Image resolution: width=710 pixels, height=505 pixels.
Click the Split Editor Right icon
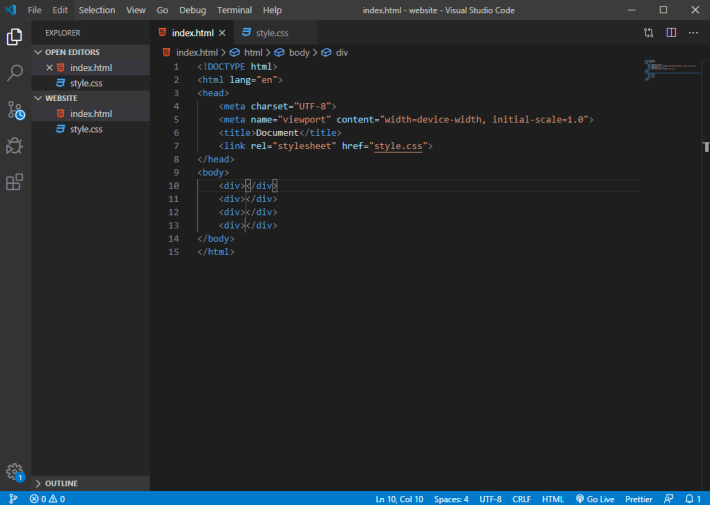point(671,33)
